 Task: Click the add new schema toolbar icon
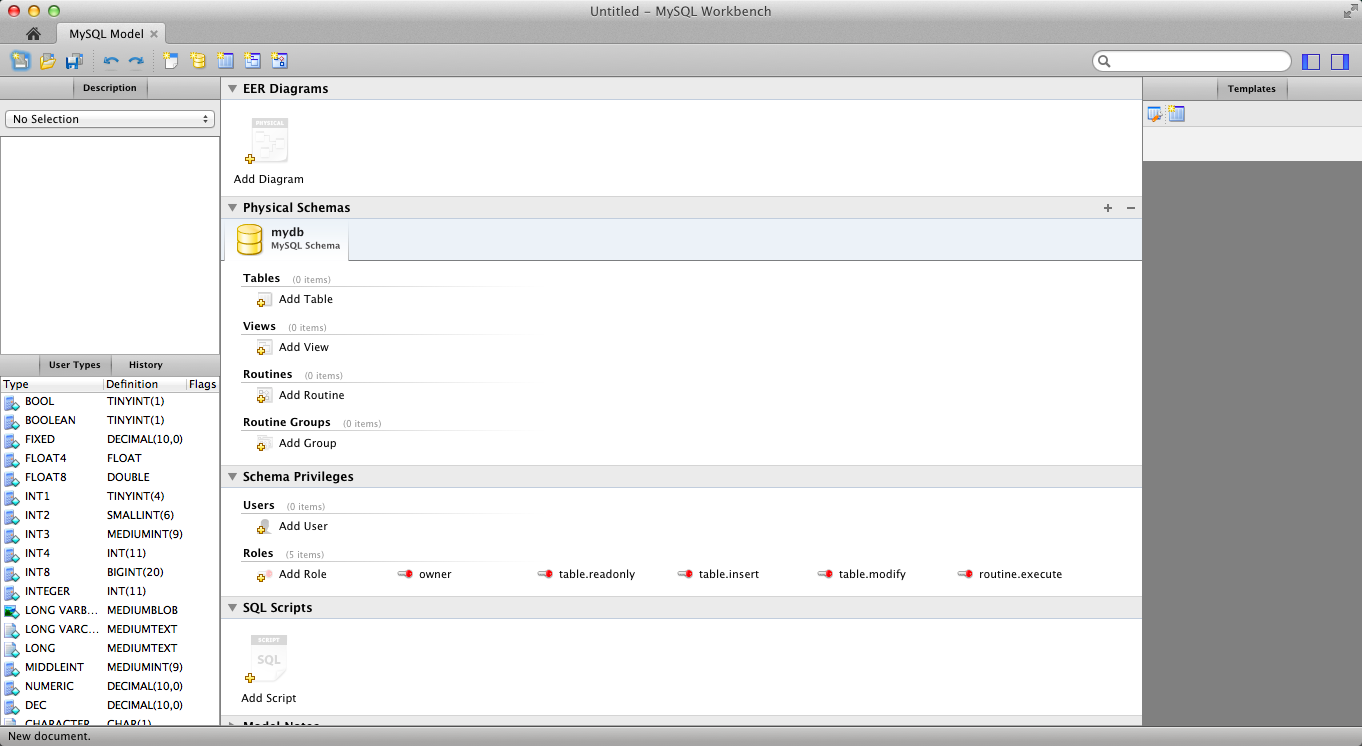[198, 61]
